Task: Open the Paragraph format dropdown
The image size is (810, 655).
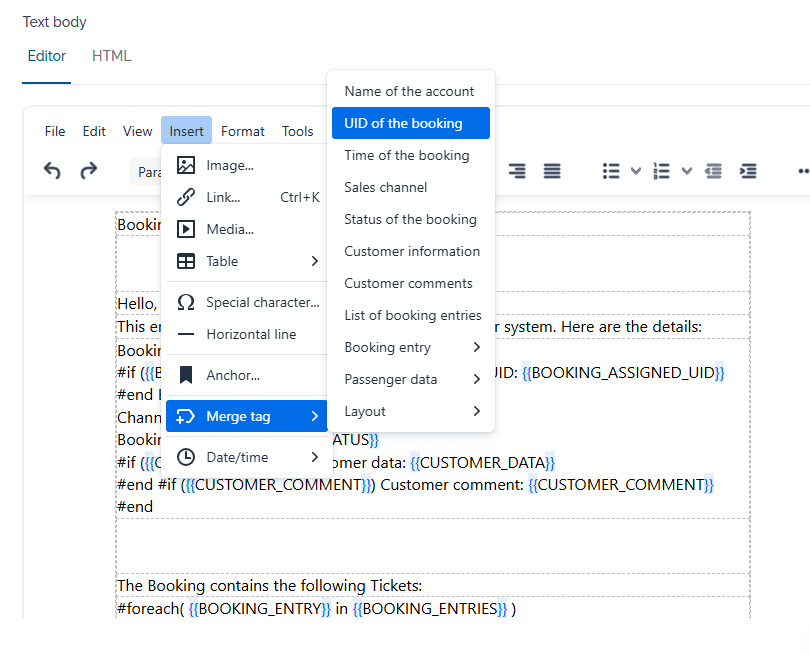Action: click(146, 171)
